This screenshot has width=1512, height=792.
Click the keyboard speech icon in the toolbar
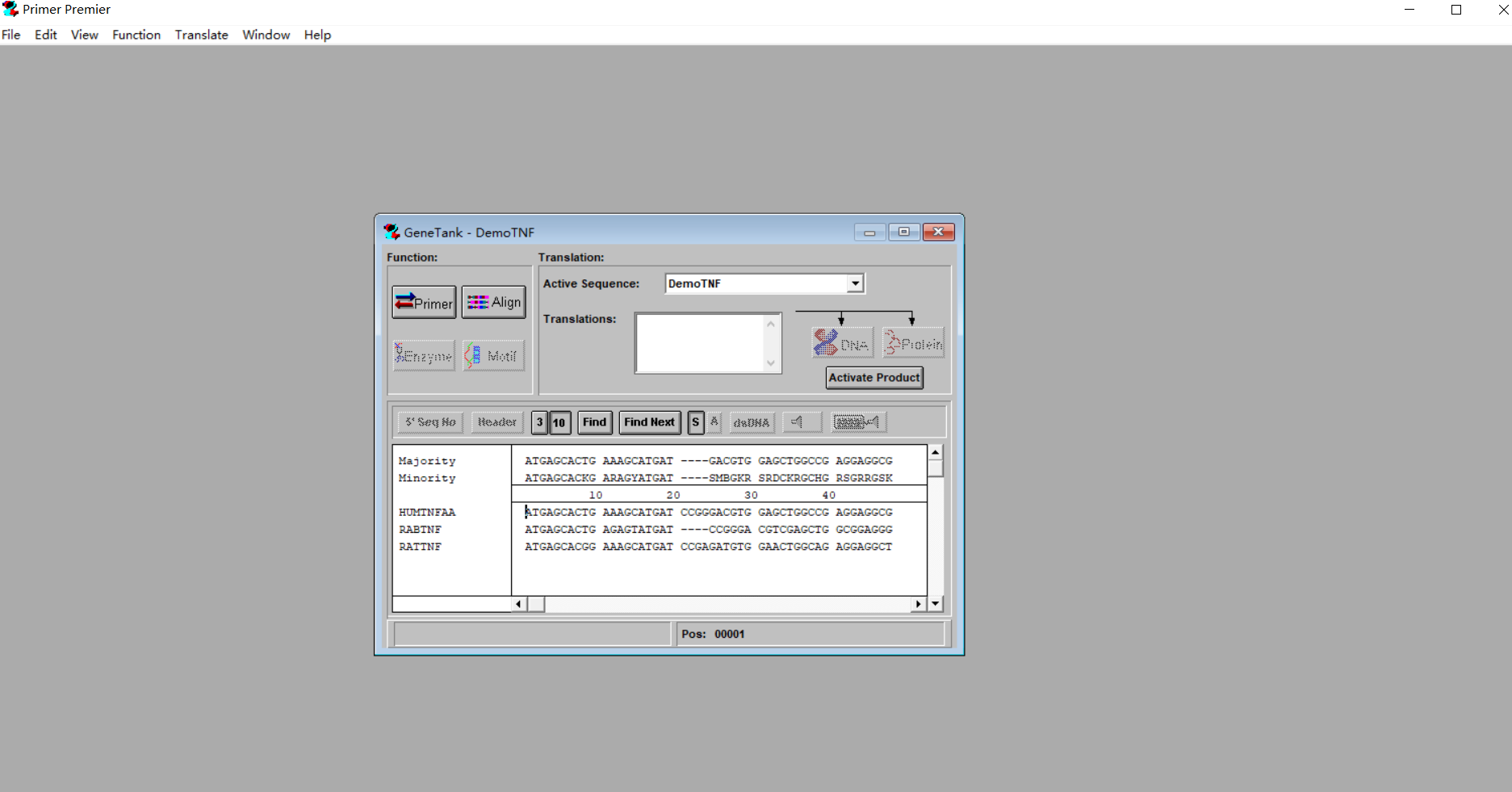tap(859, 422)
